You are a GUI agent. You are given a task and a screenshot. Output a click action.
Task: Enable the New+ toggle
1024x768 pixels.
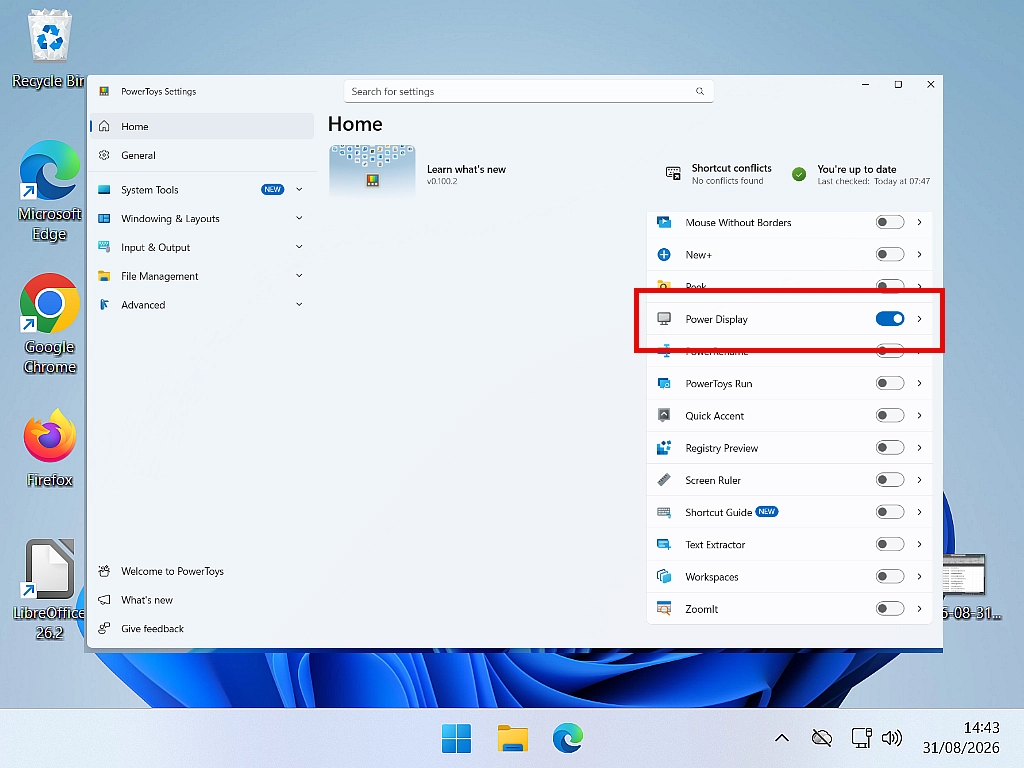tap(889, 255)
